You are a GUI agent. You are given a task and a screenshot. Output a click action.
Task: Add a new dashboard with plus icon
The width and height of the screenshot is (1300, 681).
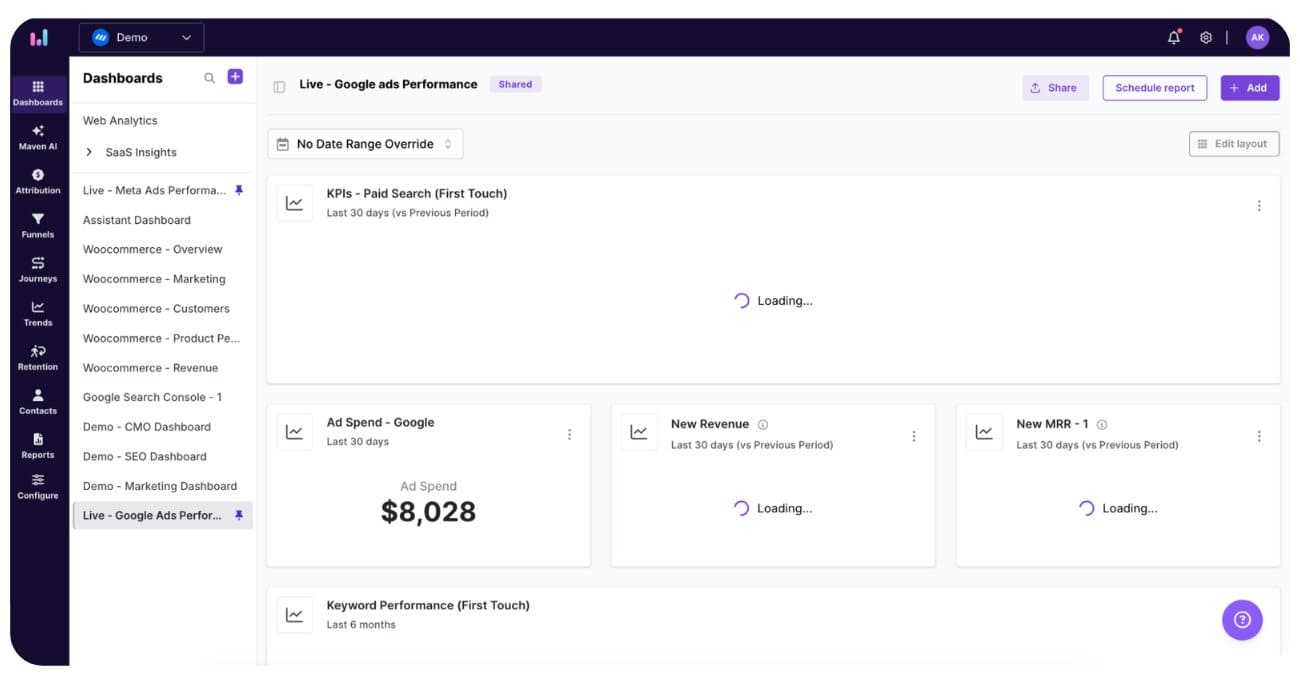(235, 77)
